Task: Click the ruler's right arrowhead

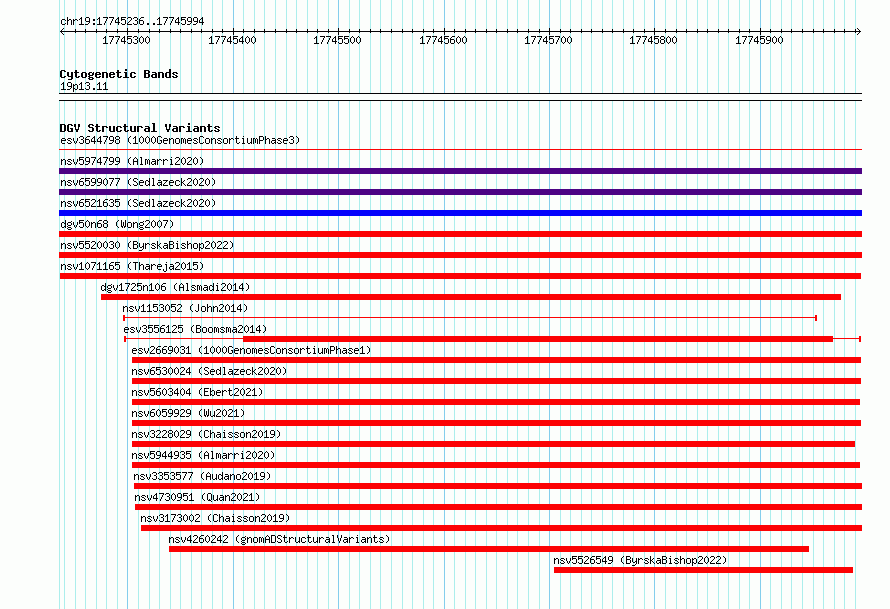Action: pyautogui.click(x=858, y=31)
